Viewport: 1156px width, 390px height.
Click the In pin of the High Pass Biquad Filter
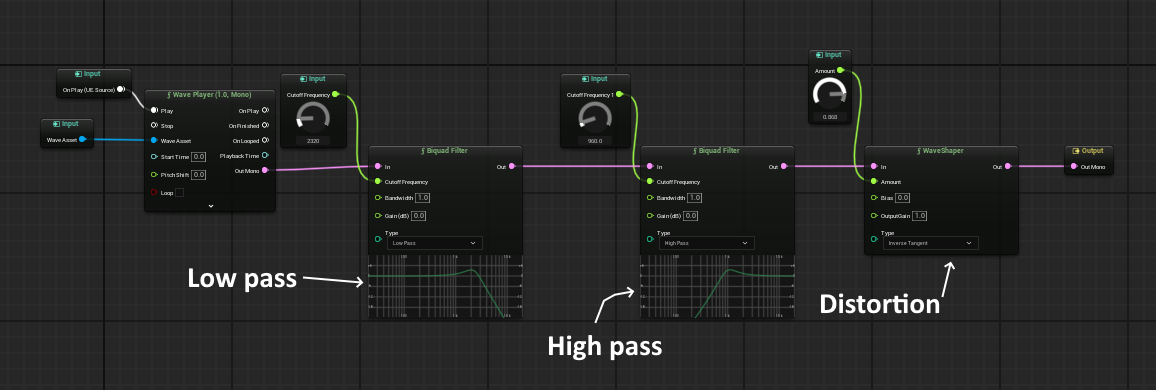pyautogui.click(x=650, y=167)
